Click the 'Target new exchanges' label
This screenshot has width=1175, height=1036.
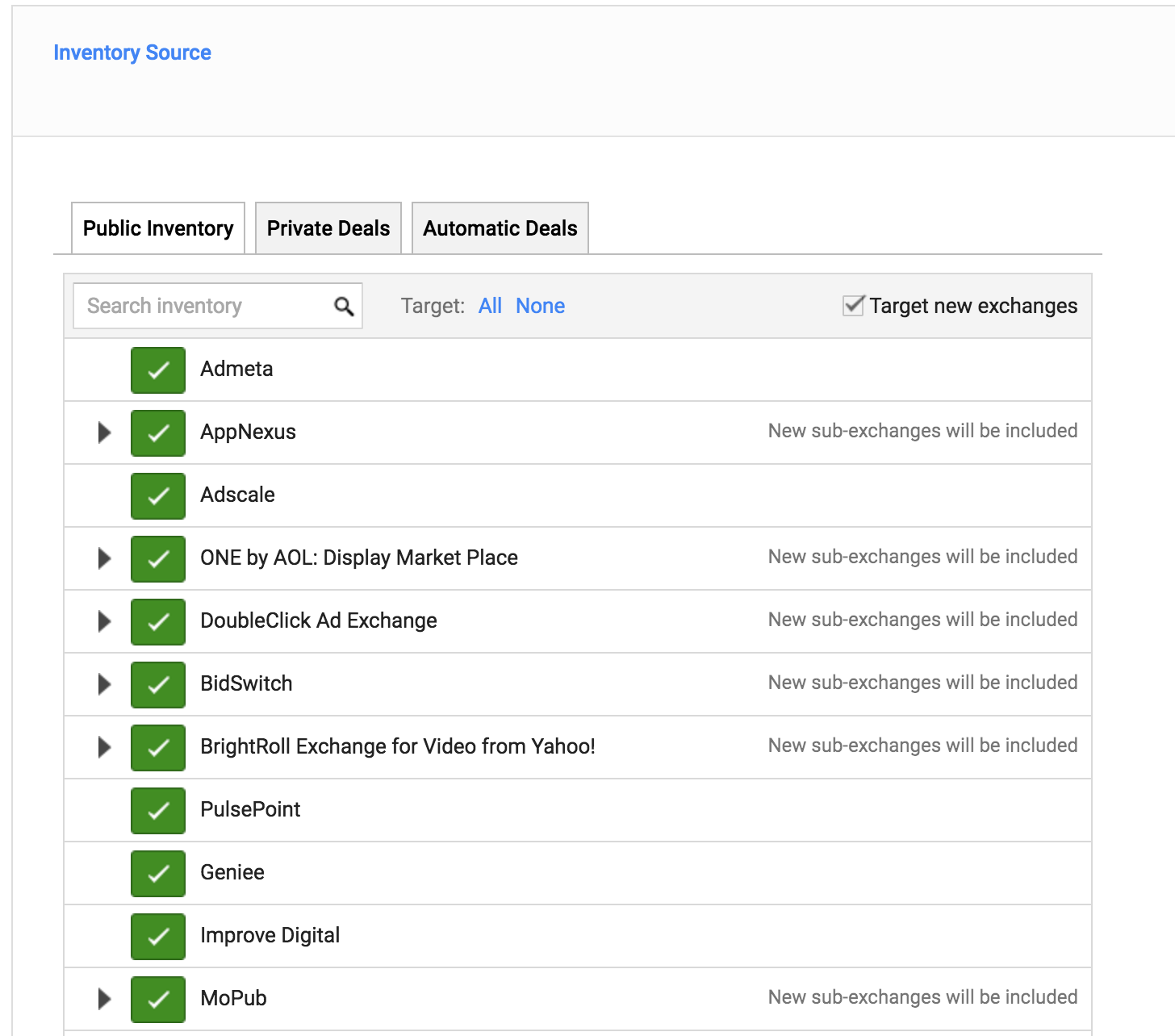[x=973, y=306]
